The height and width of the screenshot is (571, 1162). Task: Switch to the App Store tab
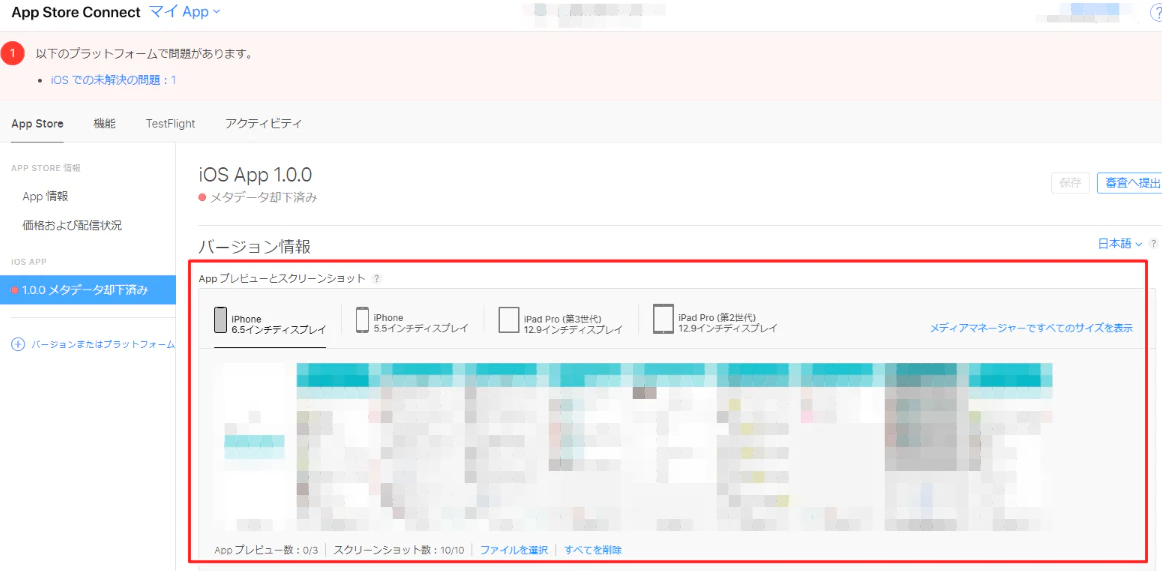[x=37, y=124]
